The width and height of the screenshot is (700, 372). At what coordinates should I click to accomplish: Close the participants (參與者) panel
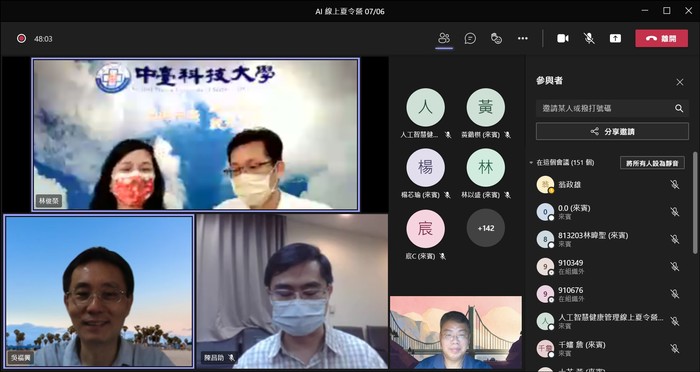[679, 82]
